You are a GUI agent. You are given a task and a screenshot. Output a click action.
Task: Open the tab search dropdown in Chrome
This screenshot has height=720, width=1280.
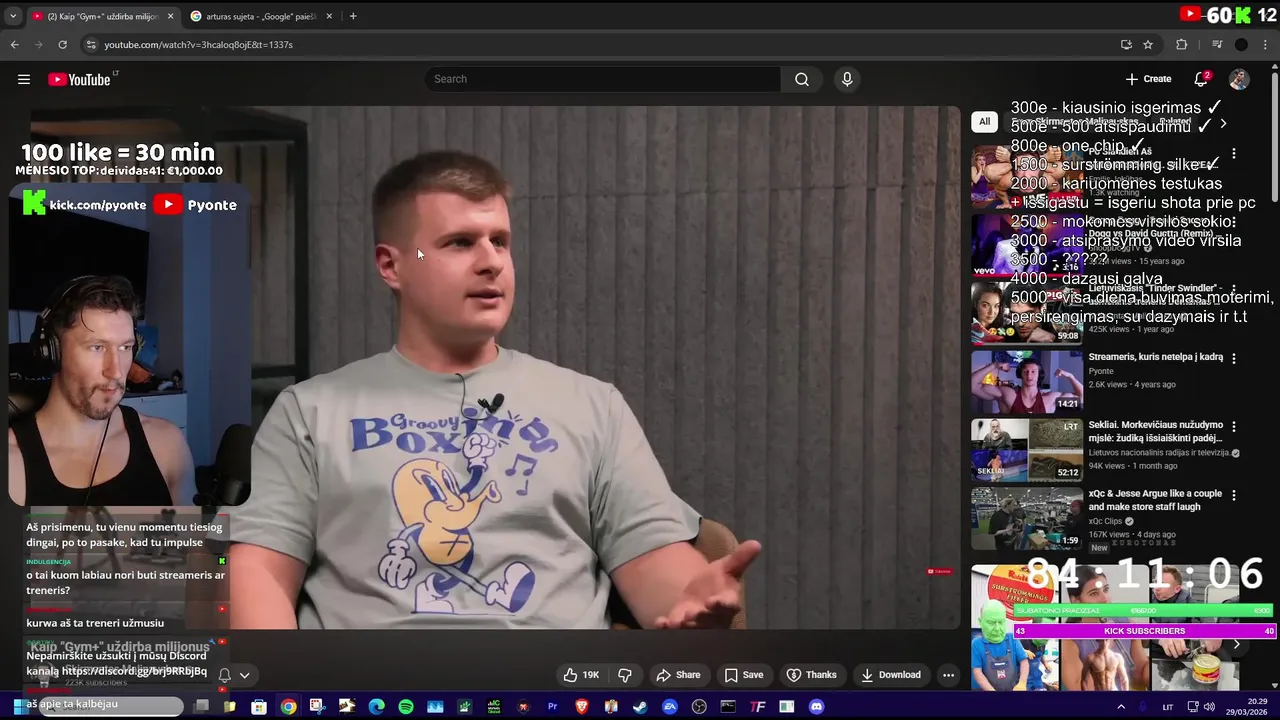tap(13, 16)
